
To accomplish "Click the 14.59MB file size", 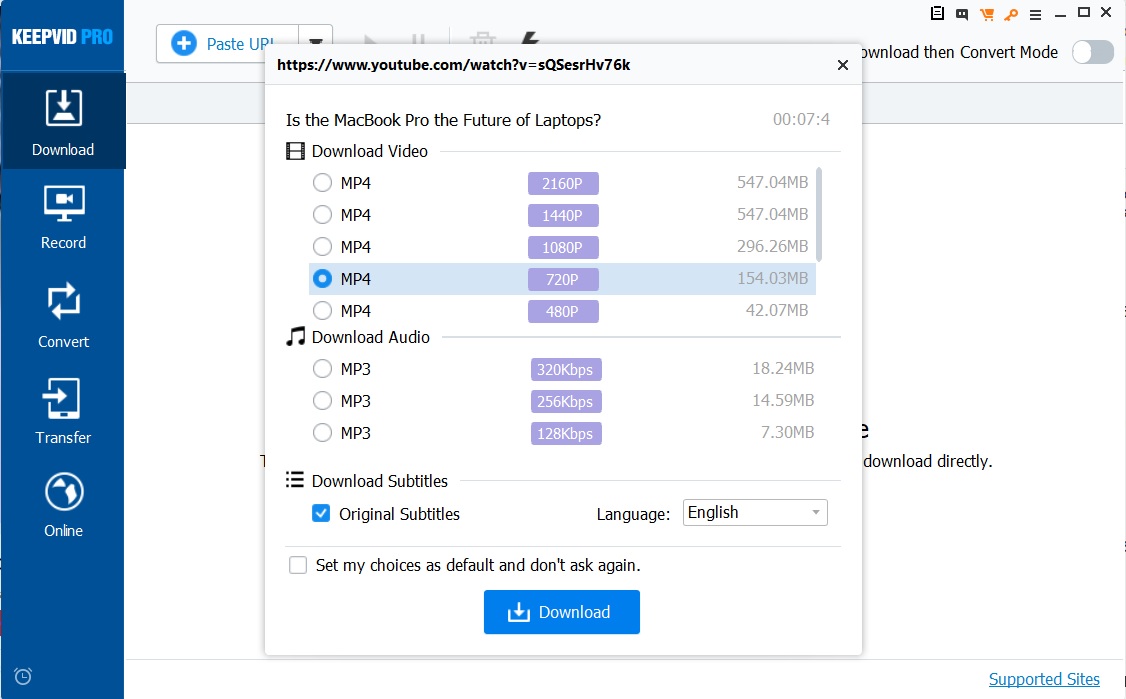I will point(783,400).
